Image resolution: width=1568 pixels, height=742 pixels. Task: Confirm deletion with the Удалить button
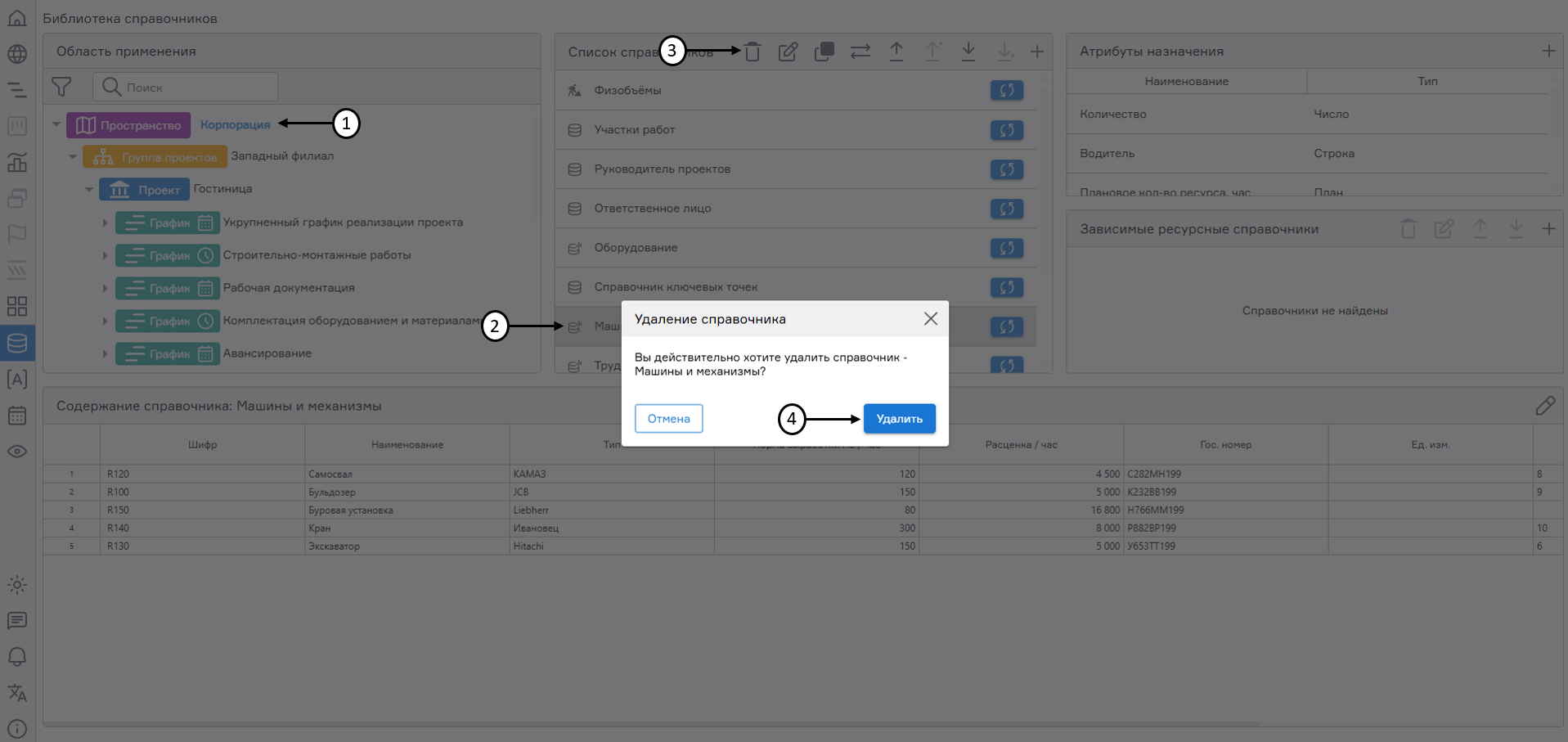click(899, 418)
